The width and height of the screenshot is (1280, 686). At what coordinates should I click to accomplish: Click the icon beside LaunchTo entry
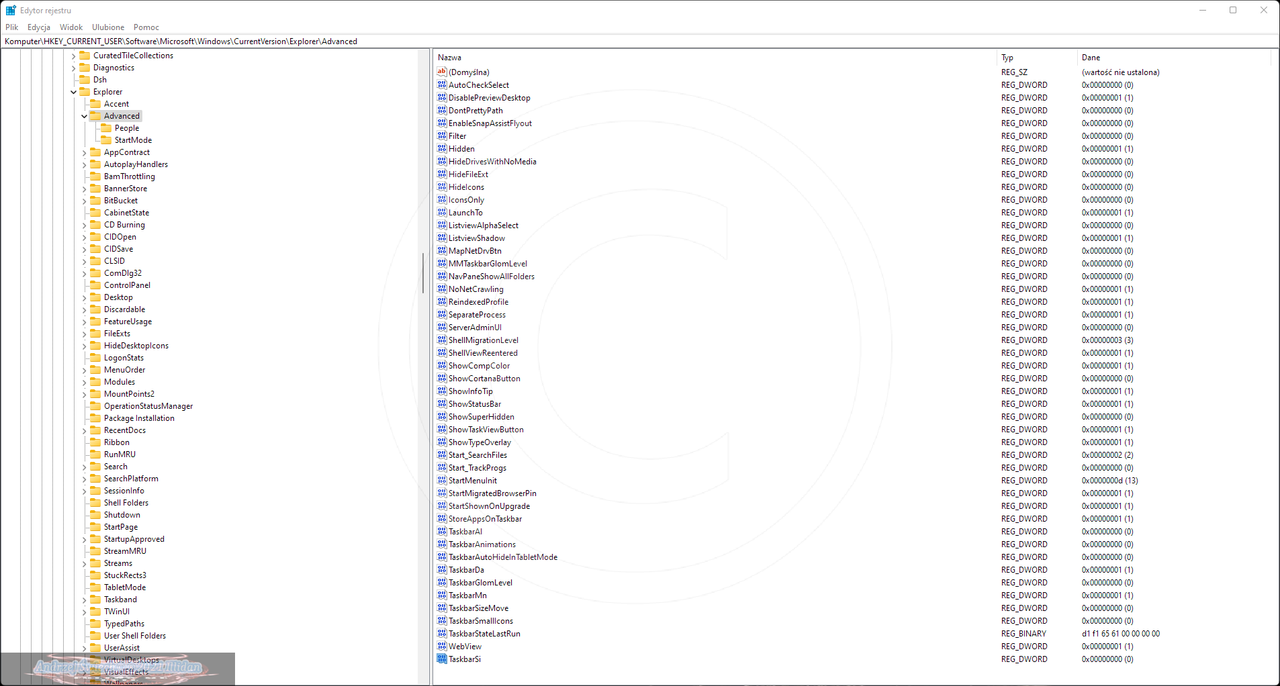[x=441, y=213]
